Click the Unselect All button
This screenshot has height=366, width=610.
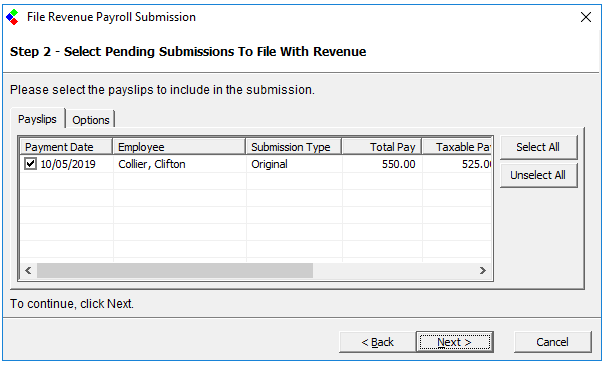[x=538, y=175]
